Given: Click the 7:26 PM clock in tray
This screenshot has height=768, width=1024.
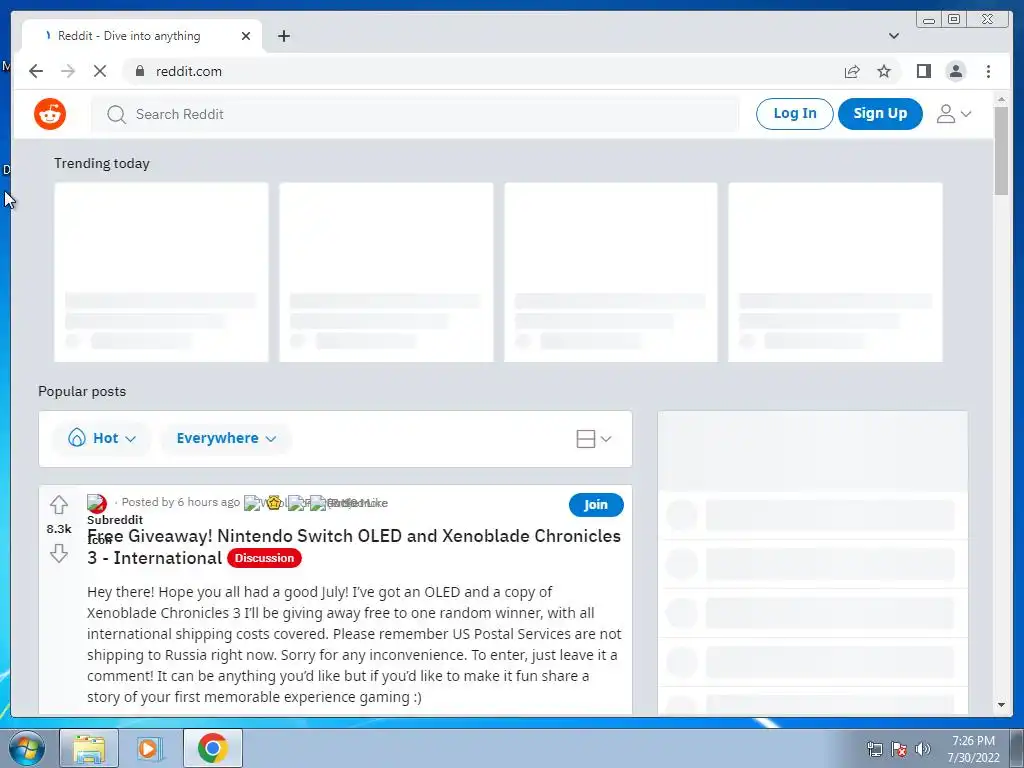Looking at the screenshot, I should coord(973,741).
